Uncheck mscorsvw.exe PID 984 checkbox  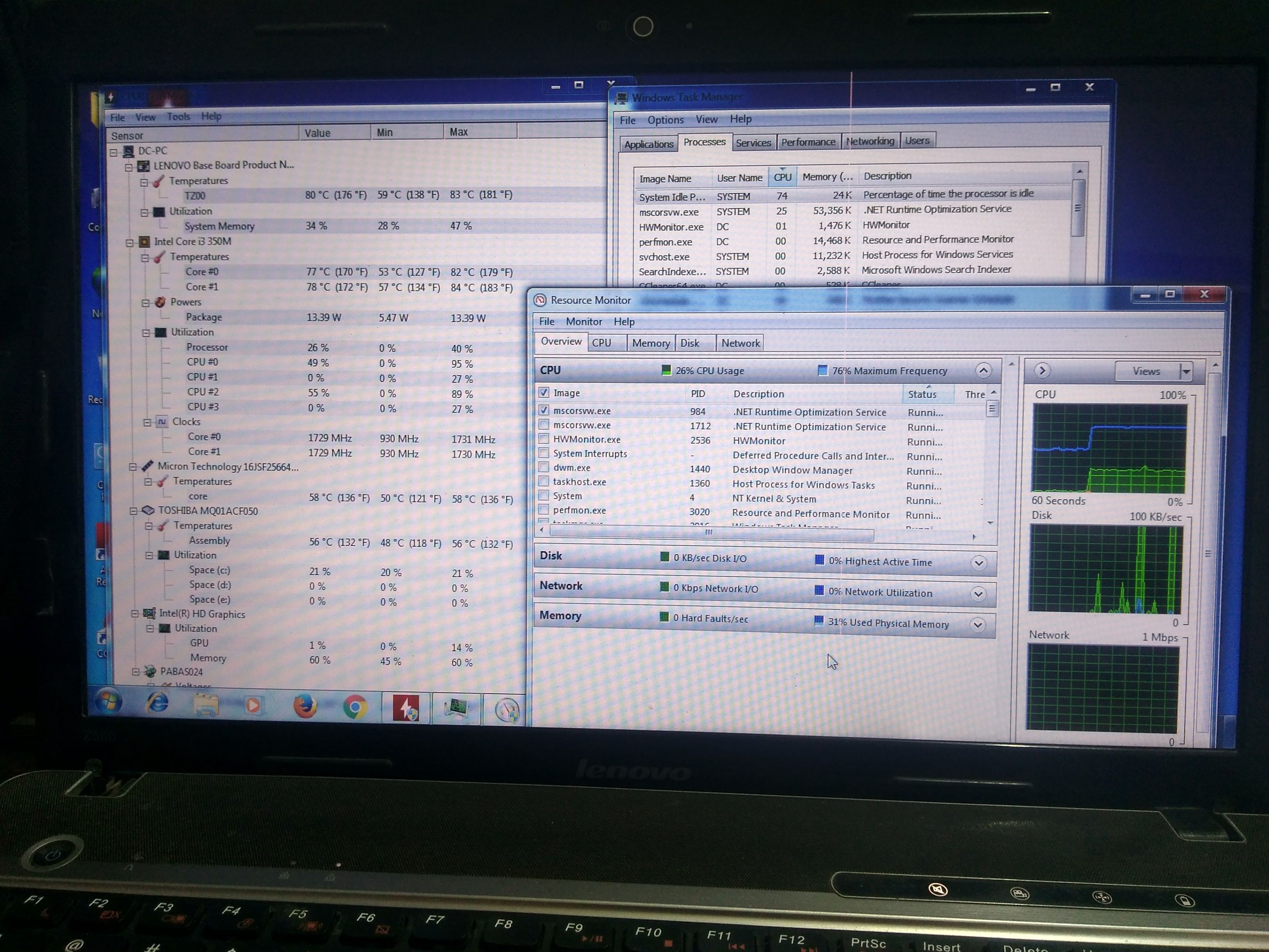pyautogui.click(x=543, y=410)
